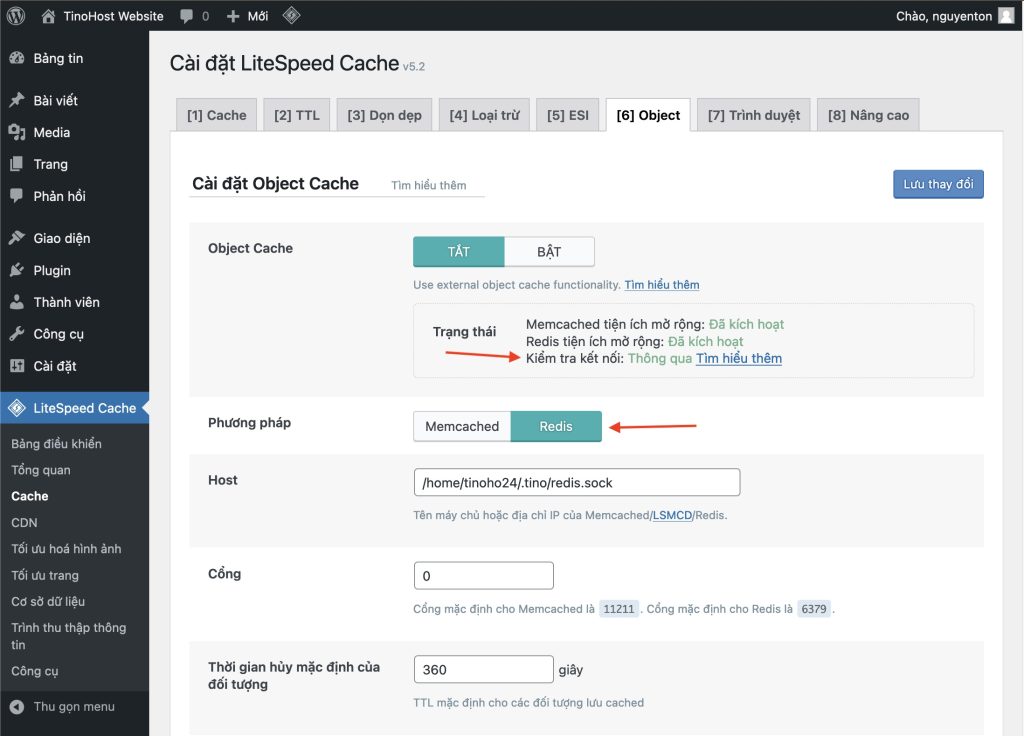Click the user avatar next to nguyenton
The width and height of the screenshot is (1024, 736).
click(x=1006, y=16)
